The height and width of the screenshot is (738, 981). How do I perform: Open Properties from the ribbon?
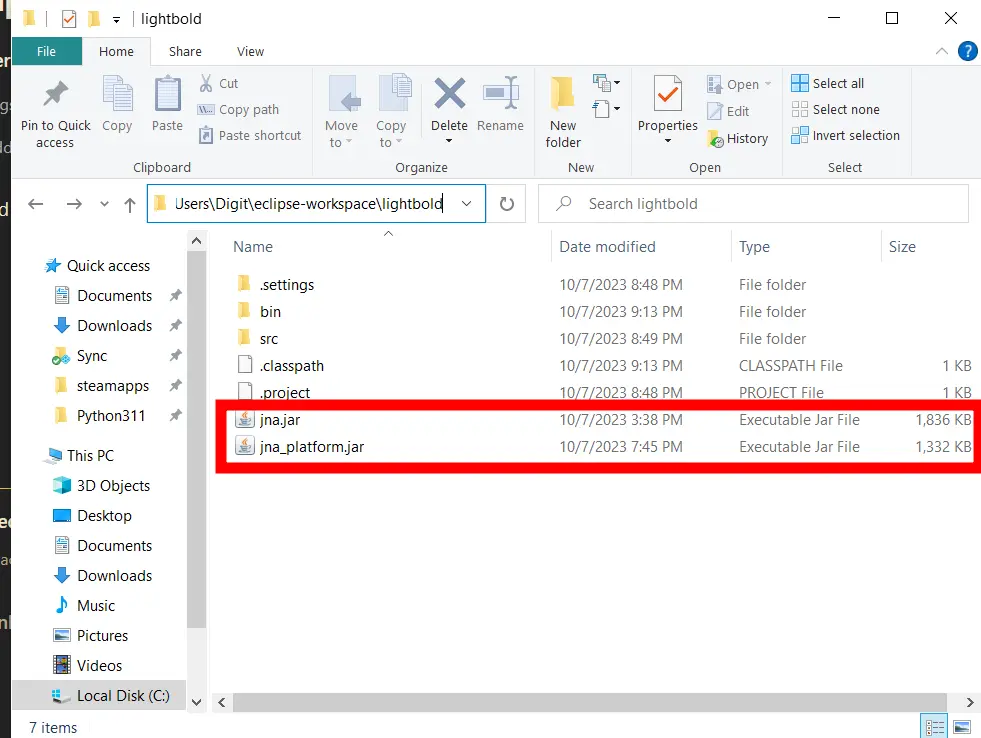point(667,97)
